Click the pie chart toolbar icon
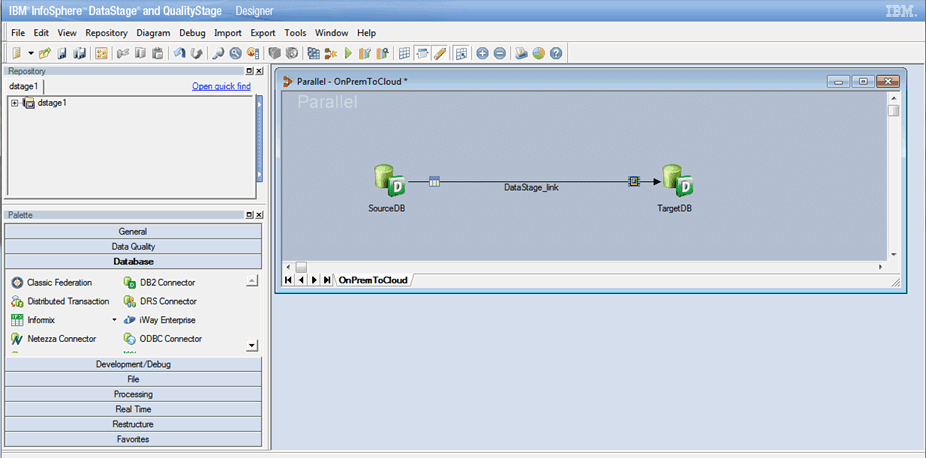Viewport: 926px width, 458px height. [x=538, y=54]
